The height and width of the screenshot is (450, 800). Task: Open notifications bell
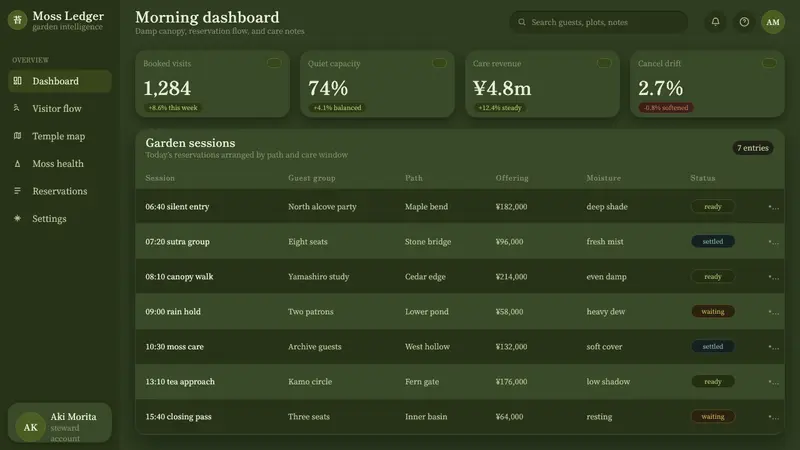click(715, 22)
